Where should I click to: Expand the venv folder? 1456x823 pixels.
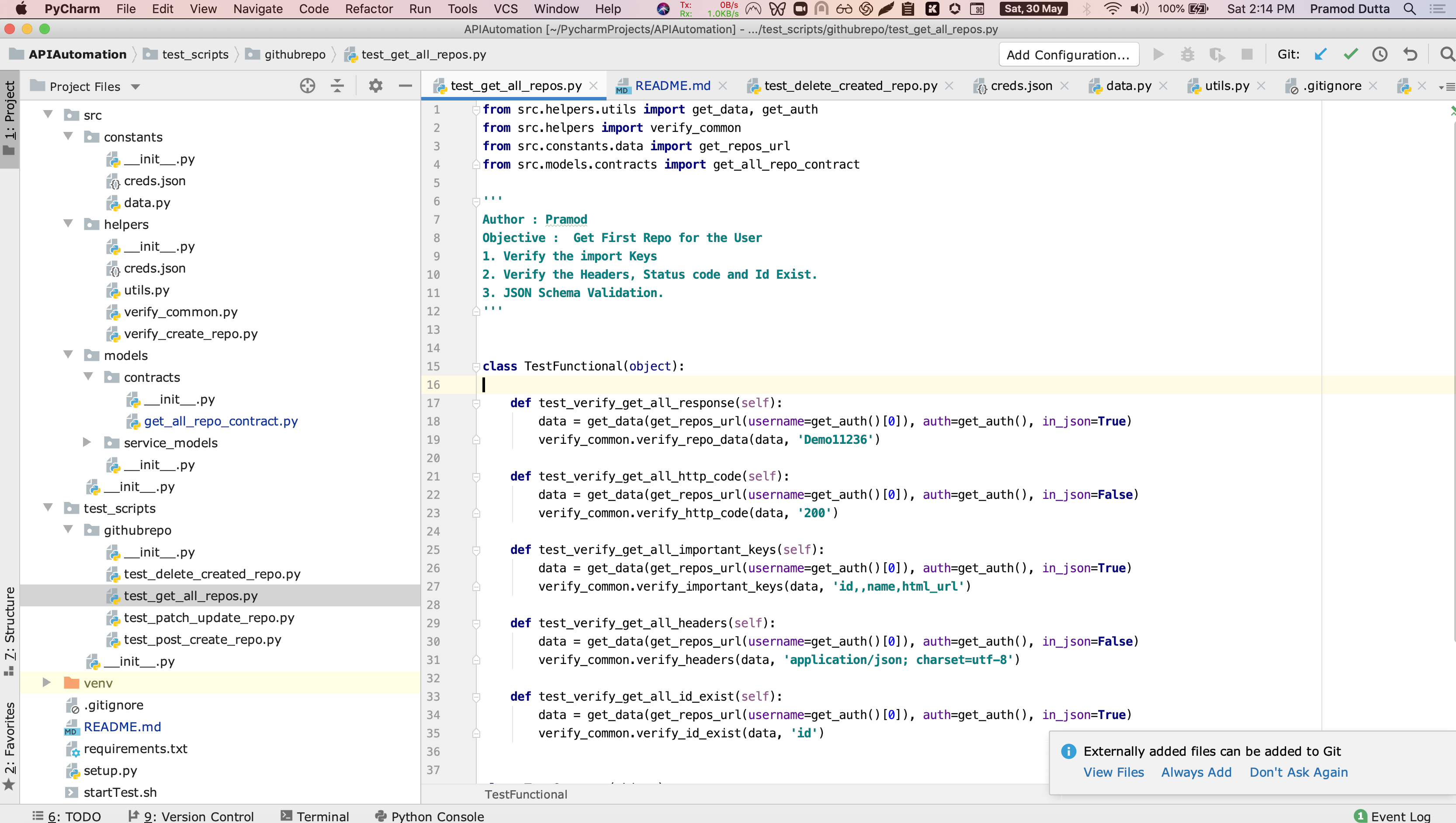click(x=47, y=682)
